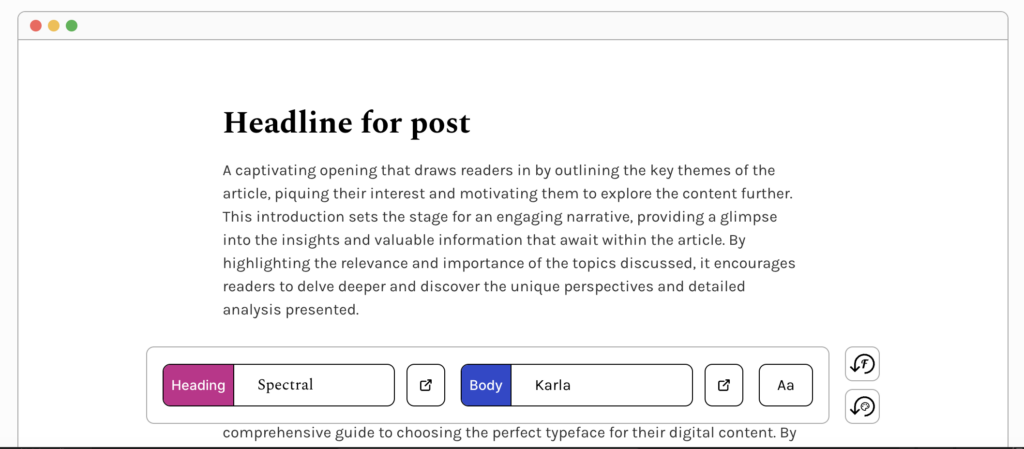Click the Aa typography button
The height and width of the screenshot is (449, 1024).
[785, 385]
